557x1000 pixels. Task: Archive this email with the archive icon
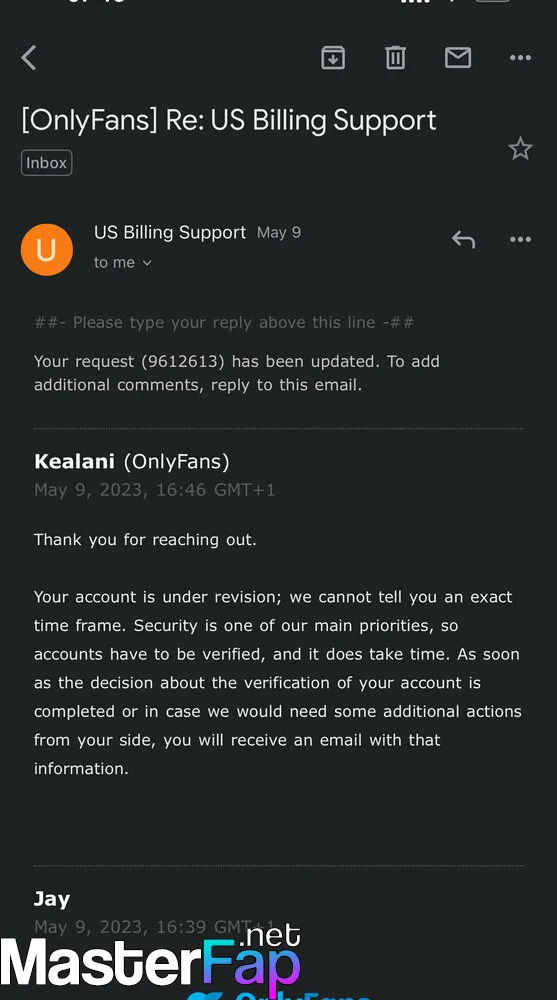[332, 58]
